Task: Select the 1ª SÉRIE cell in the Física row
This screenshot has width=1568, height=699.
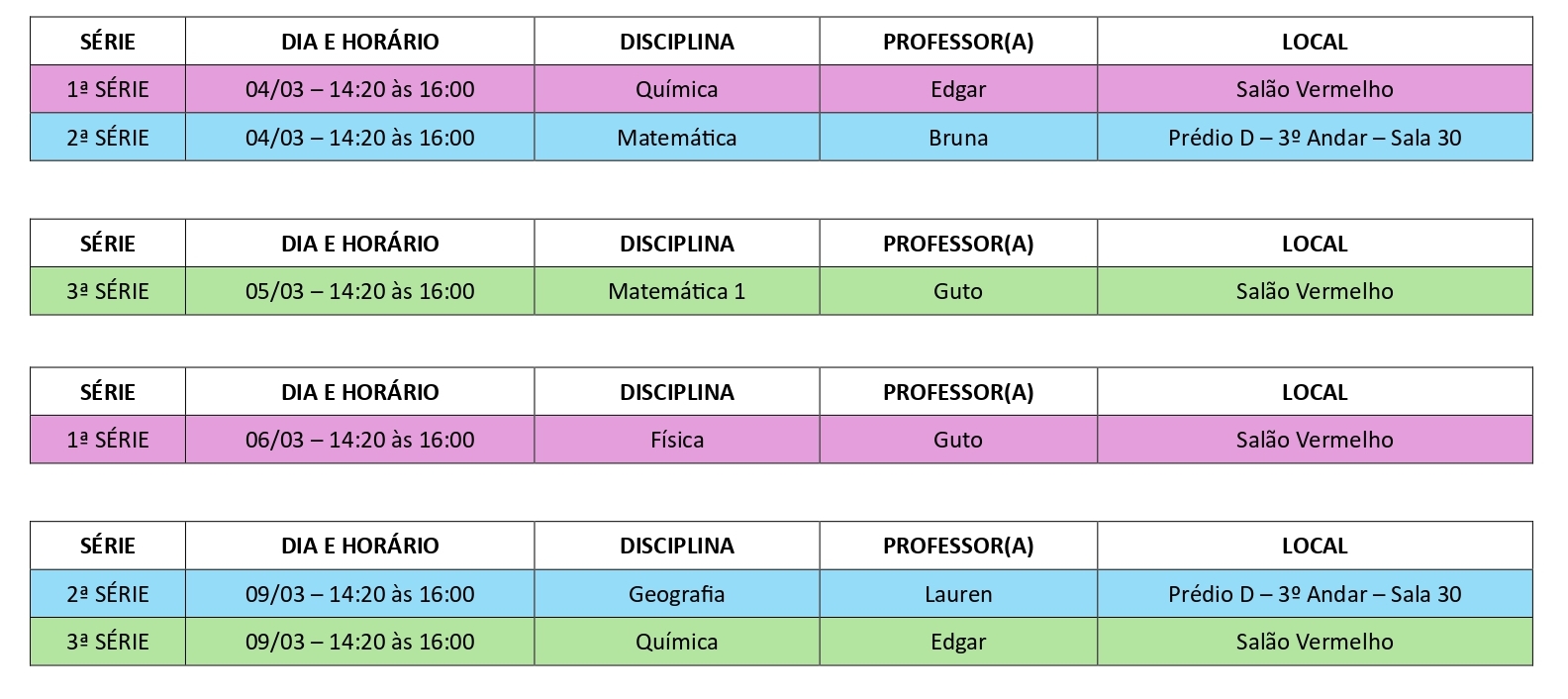Action: click(x=108, y=440)
